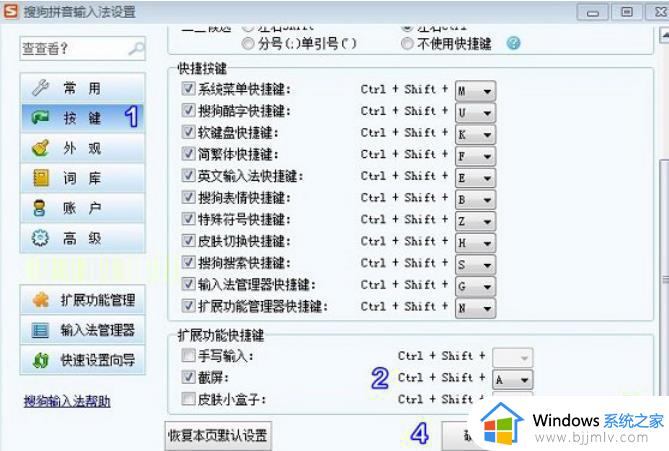The height and width of the screenshot is (451, 669).
Task: Toggle 英文输入法快捷键 checkbox
Action: click(188, 175)
